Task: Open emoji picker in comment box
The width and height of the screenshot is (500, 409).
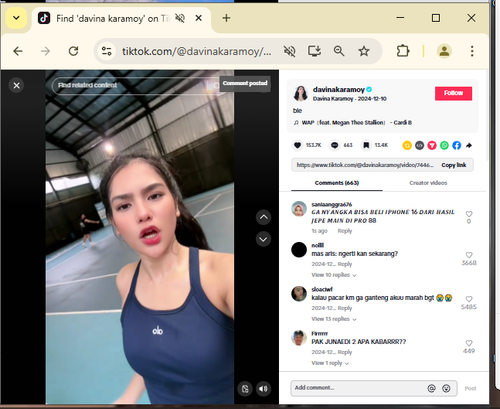Action: pos(446,388)
